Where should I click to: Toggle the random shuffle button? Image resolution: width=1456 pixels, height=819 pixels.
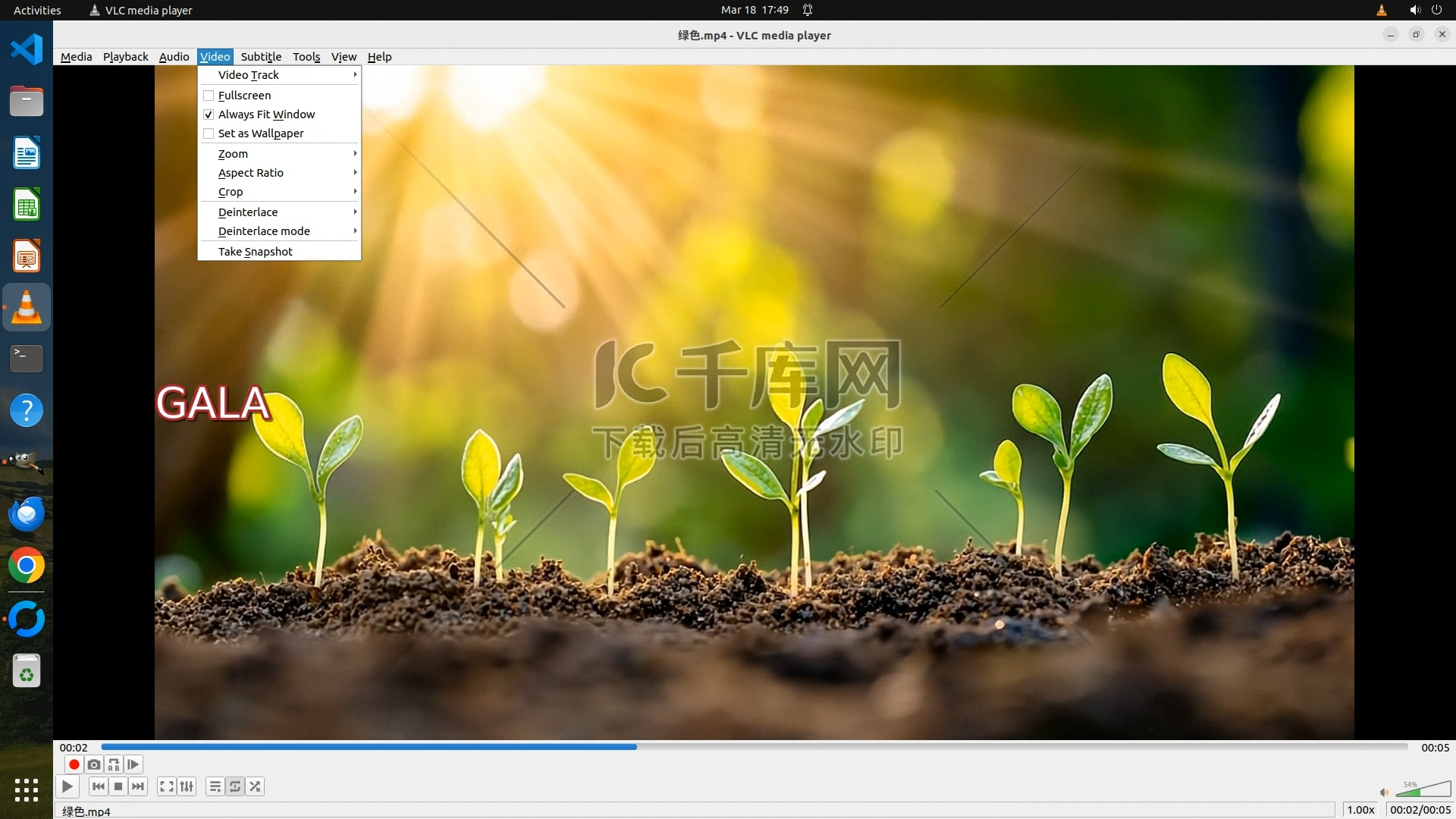pyautogui.click(x=256, y=786)
